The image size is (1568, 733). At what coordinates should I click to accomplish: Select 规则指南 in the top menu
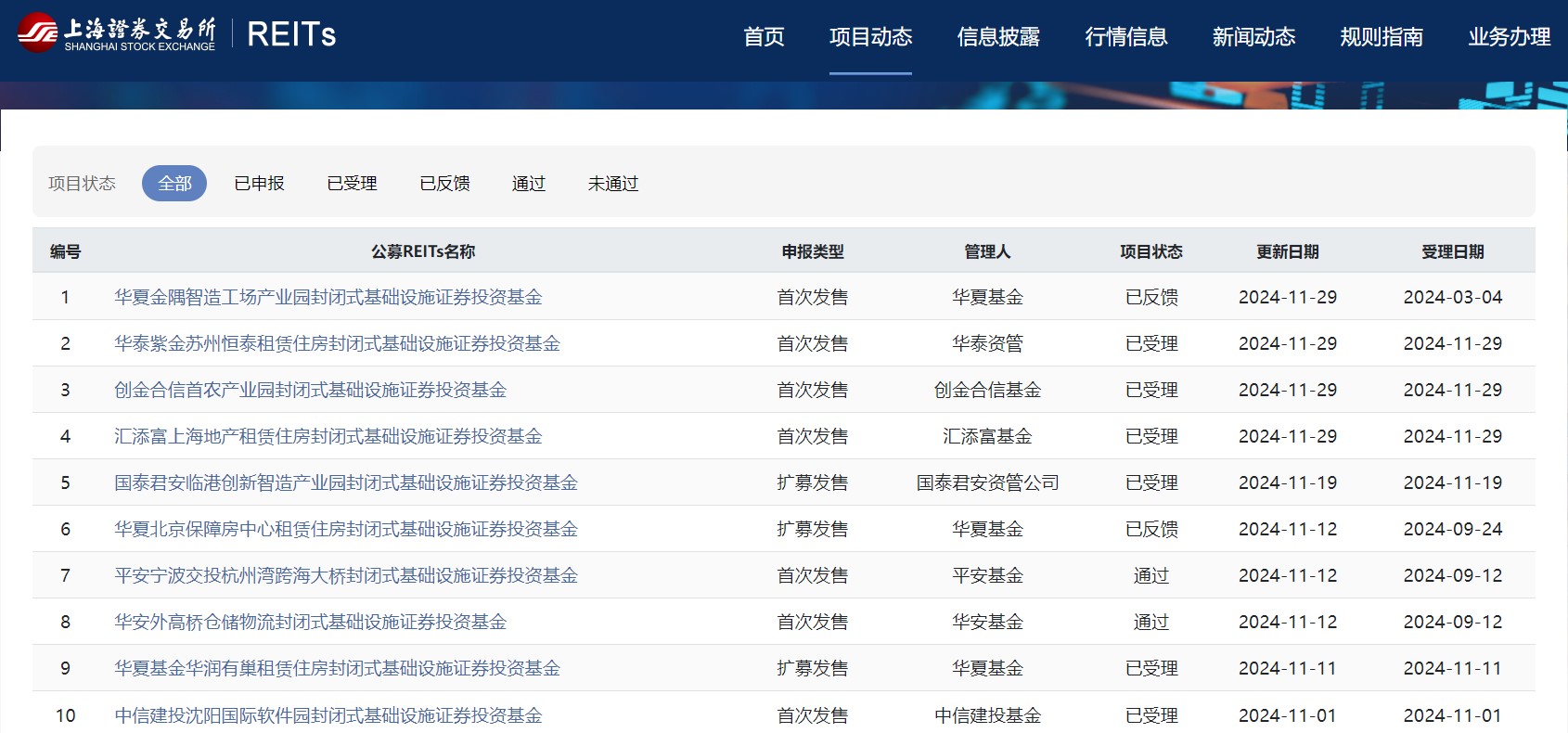1382,37
